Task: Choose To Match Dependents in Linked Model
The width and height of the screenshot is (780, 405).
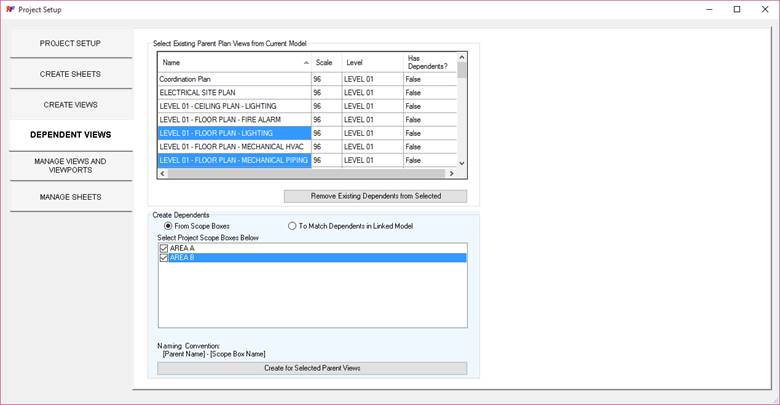Action: click(292, 226)
